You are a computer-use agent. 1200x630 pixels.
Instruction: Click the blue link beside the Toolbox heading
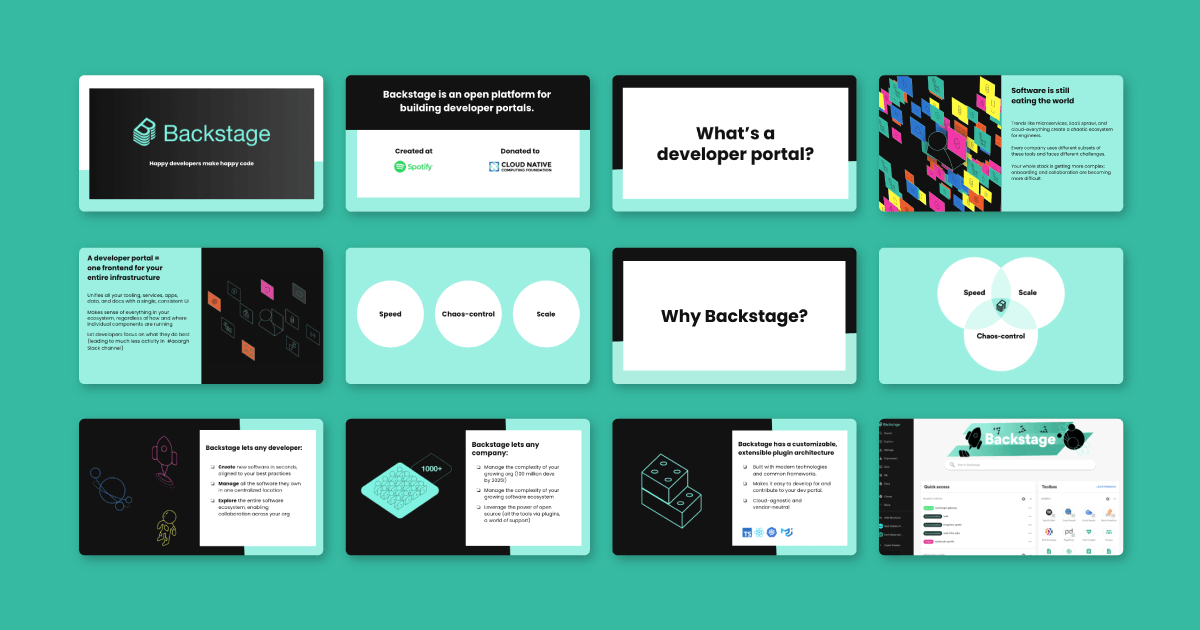pyautogui.click(x=1106, y=487)
